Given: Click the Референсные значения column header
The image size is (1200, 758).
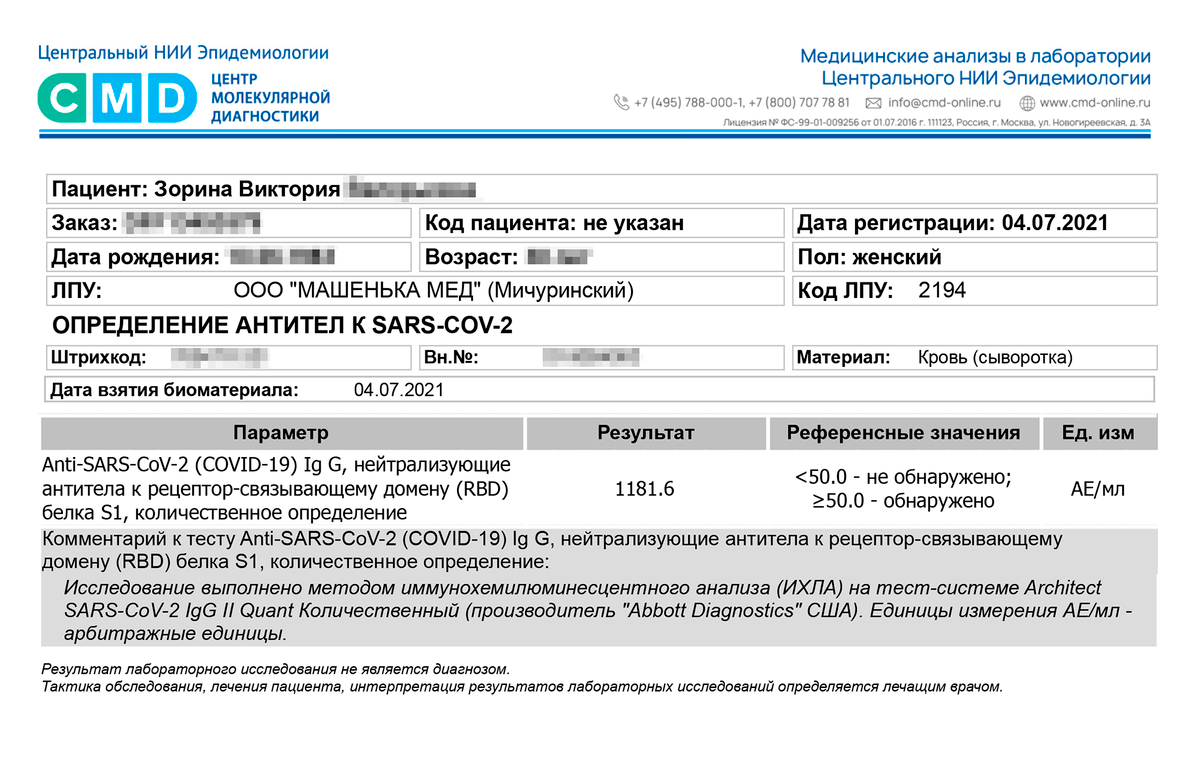Looking at the screenshot, I should [903, 433].
